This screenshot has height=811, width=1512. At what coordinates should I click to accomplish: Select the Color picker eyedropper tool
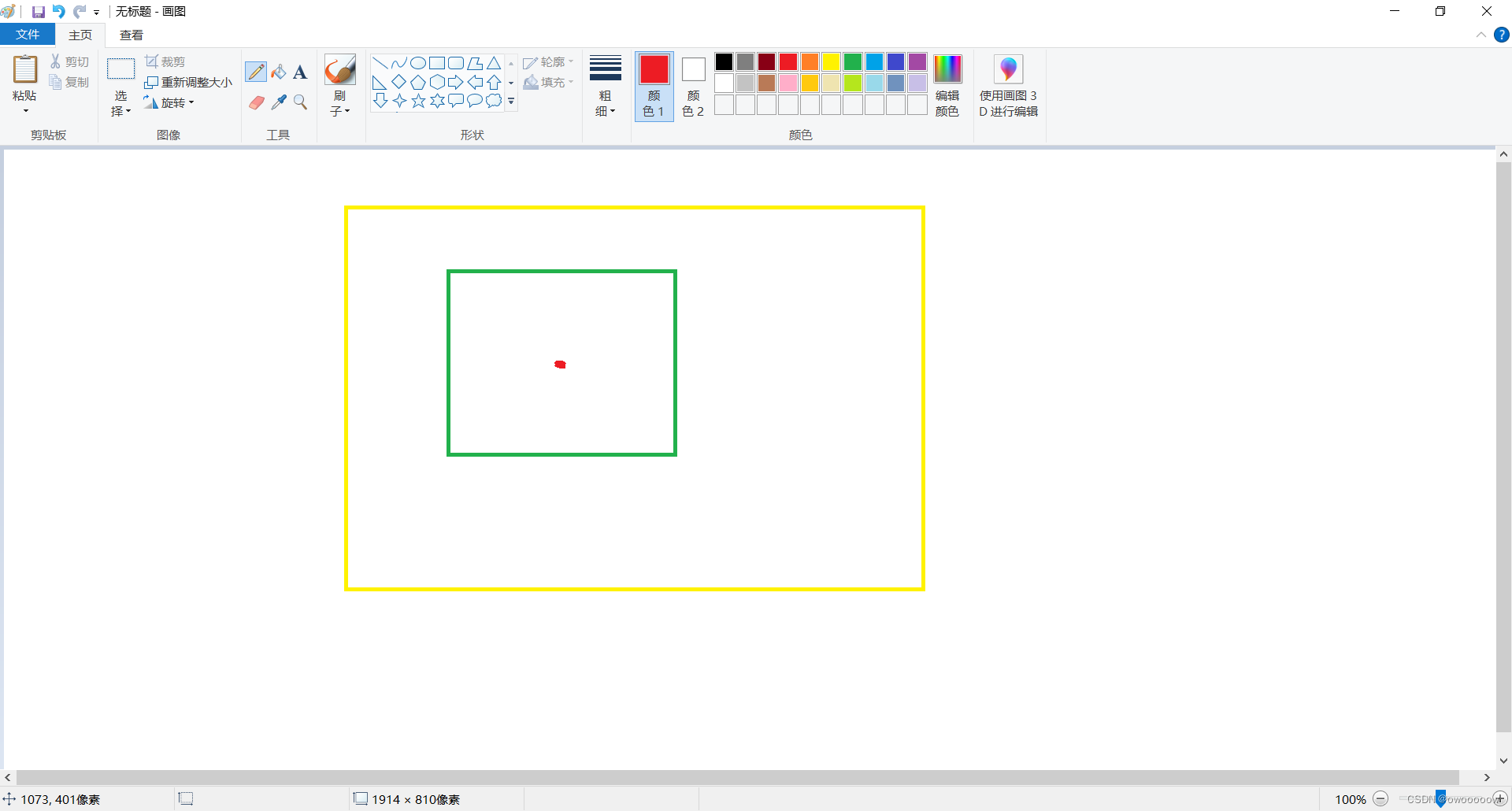[279, 102]
